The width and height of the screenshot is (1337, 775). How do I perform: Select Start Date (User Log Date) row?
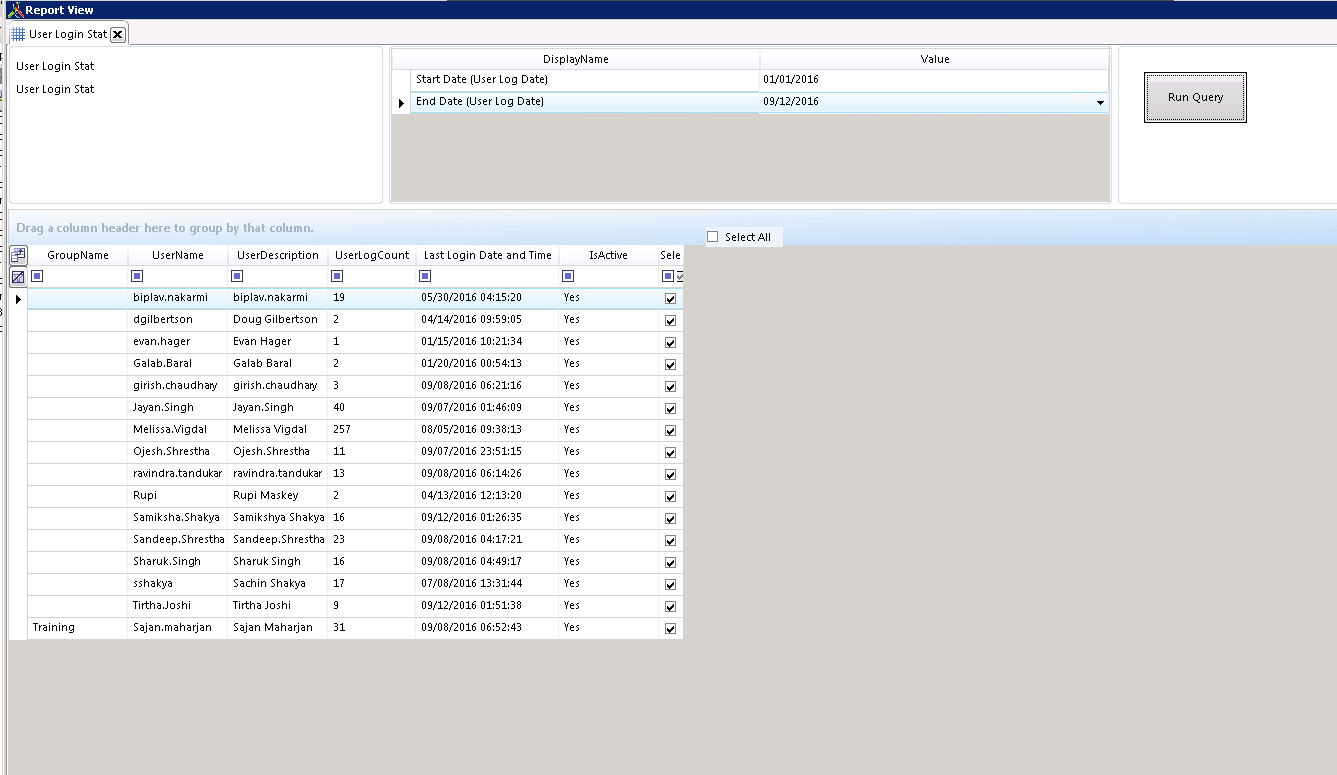[585, 80]
